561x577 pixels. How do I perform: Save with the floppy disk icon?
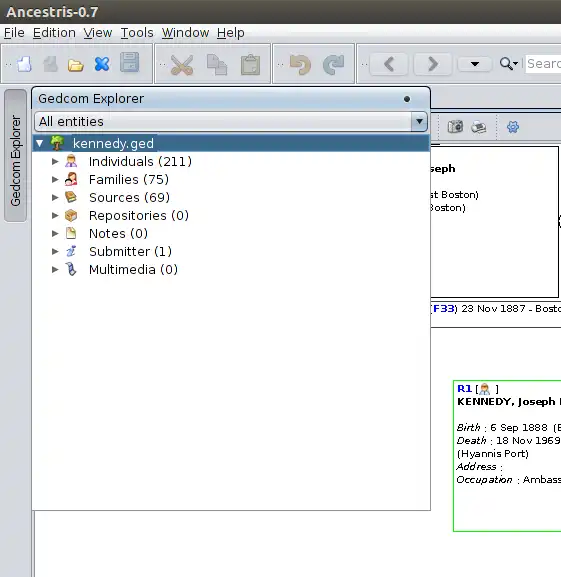coord(129,63)
